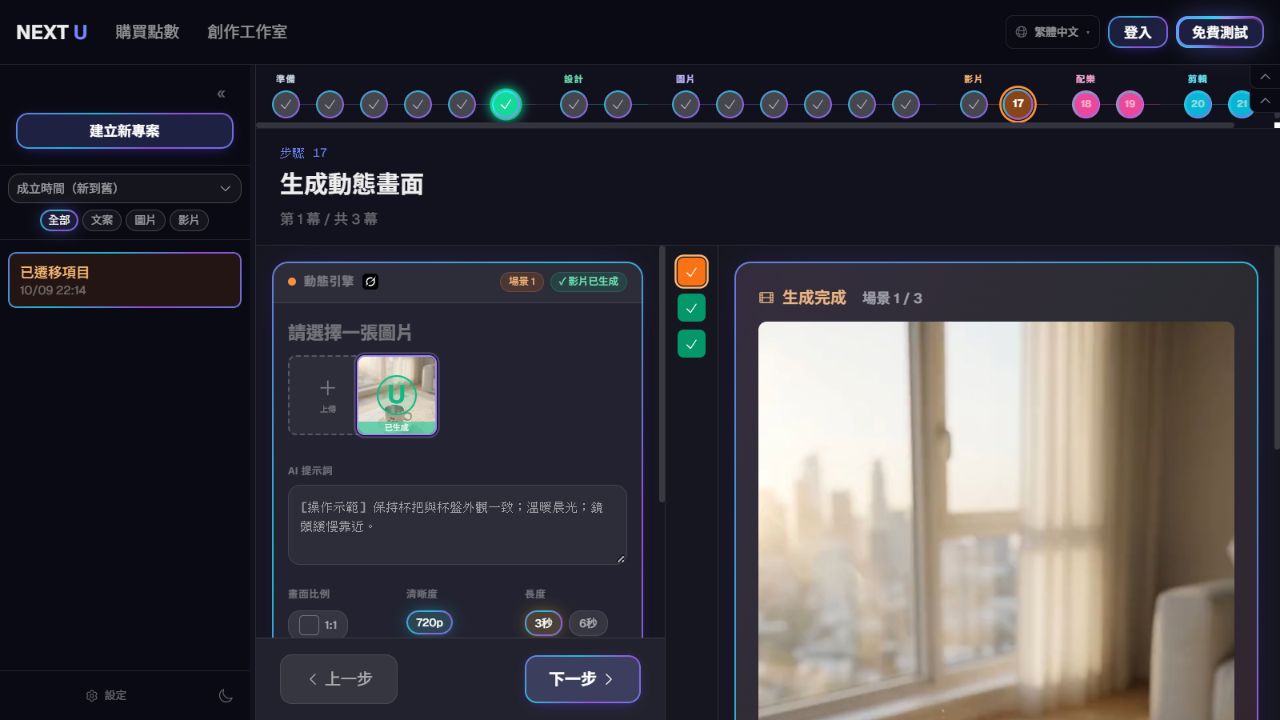Select the generated 已生成 image thumbnail

(397, 395)
